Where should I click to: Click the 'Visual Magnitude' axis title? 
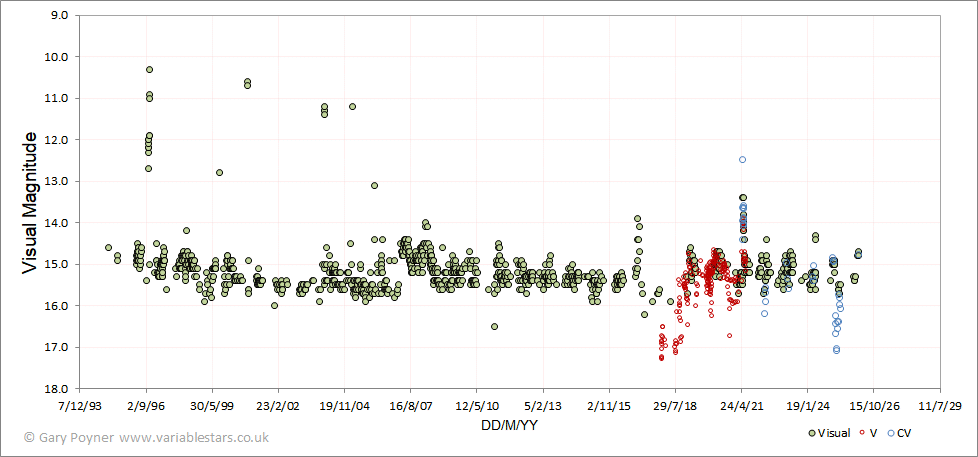click(x=29, y=203)
